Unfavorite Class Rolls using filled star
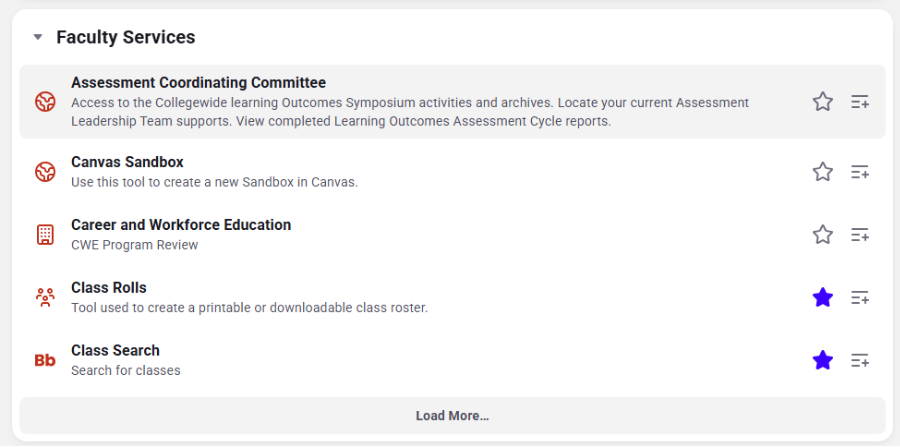This screenshot has height=447, width=900. coord(823,297)
